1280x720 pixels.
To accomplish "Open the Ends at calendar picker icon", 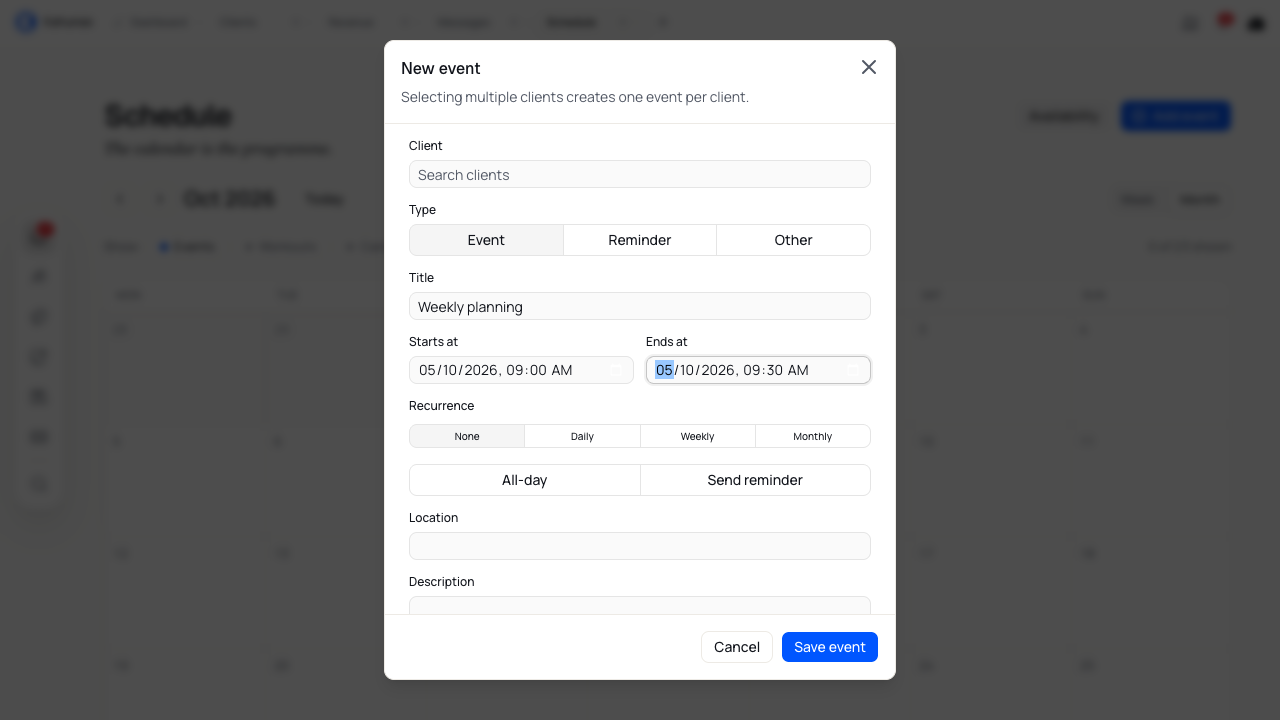I will click(x=853, y=370).
